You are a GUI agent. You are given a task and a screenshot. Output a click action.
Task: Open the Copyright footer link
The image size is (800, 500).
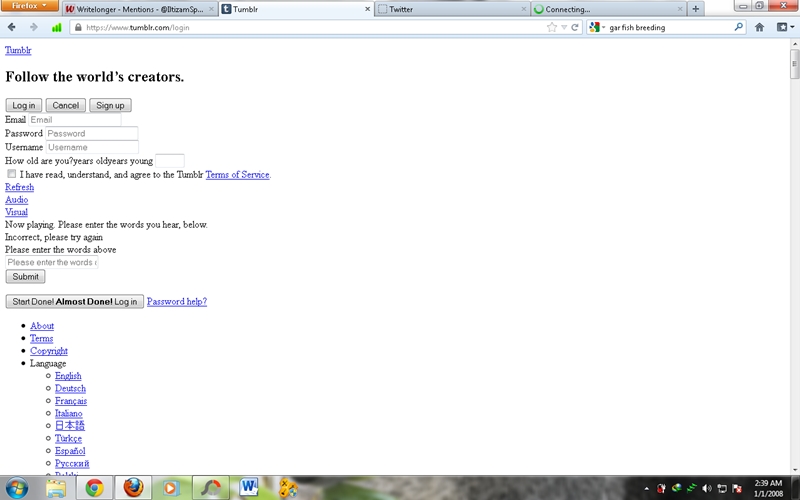tap(48, 351)
